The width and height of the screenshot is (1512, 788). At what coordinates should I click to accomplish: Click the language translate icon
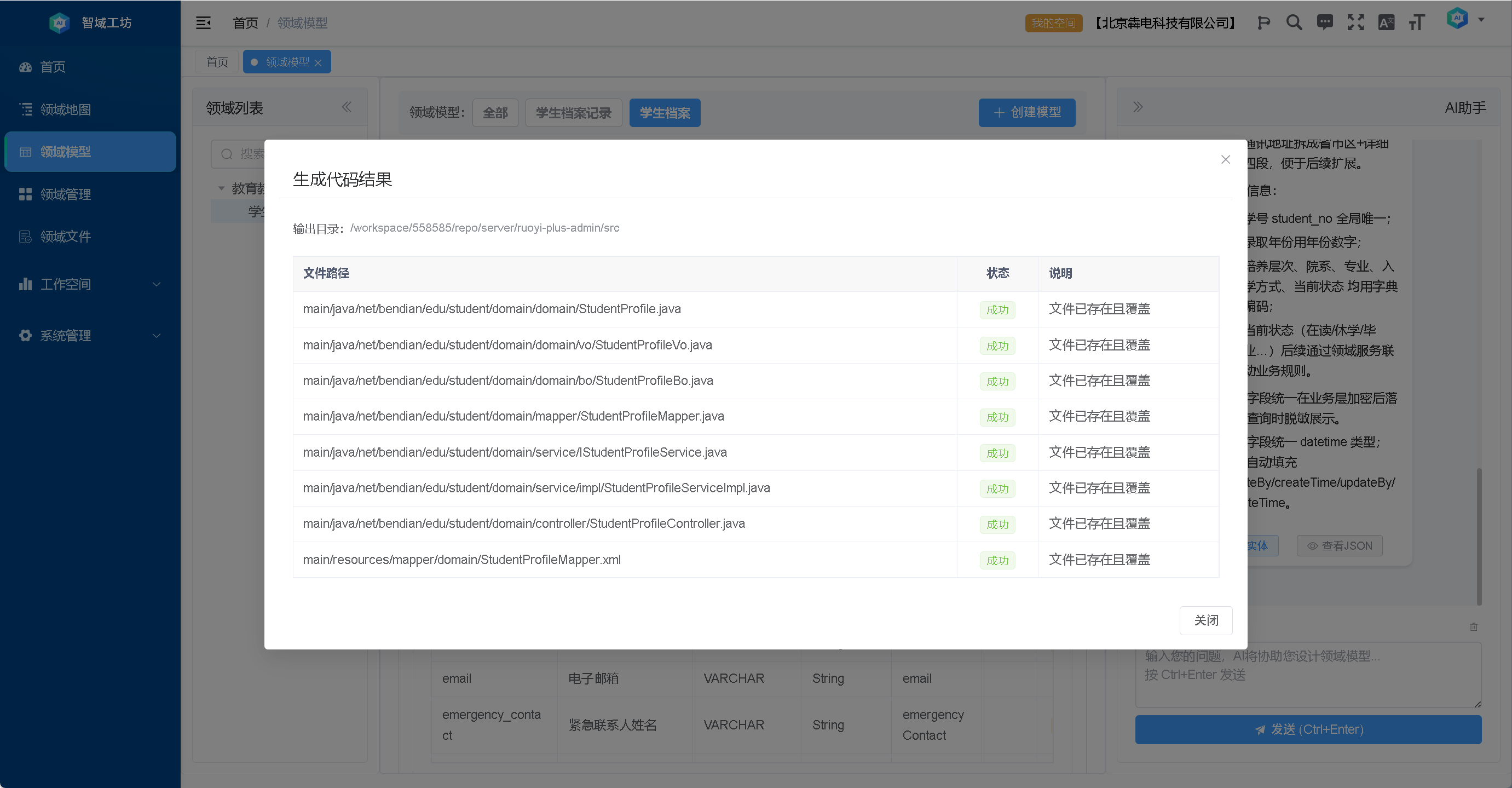[1386, 23]
